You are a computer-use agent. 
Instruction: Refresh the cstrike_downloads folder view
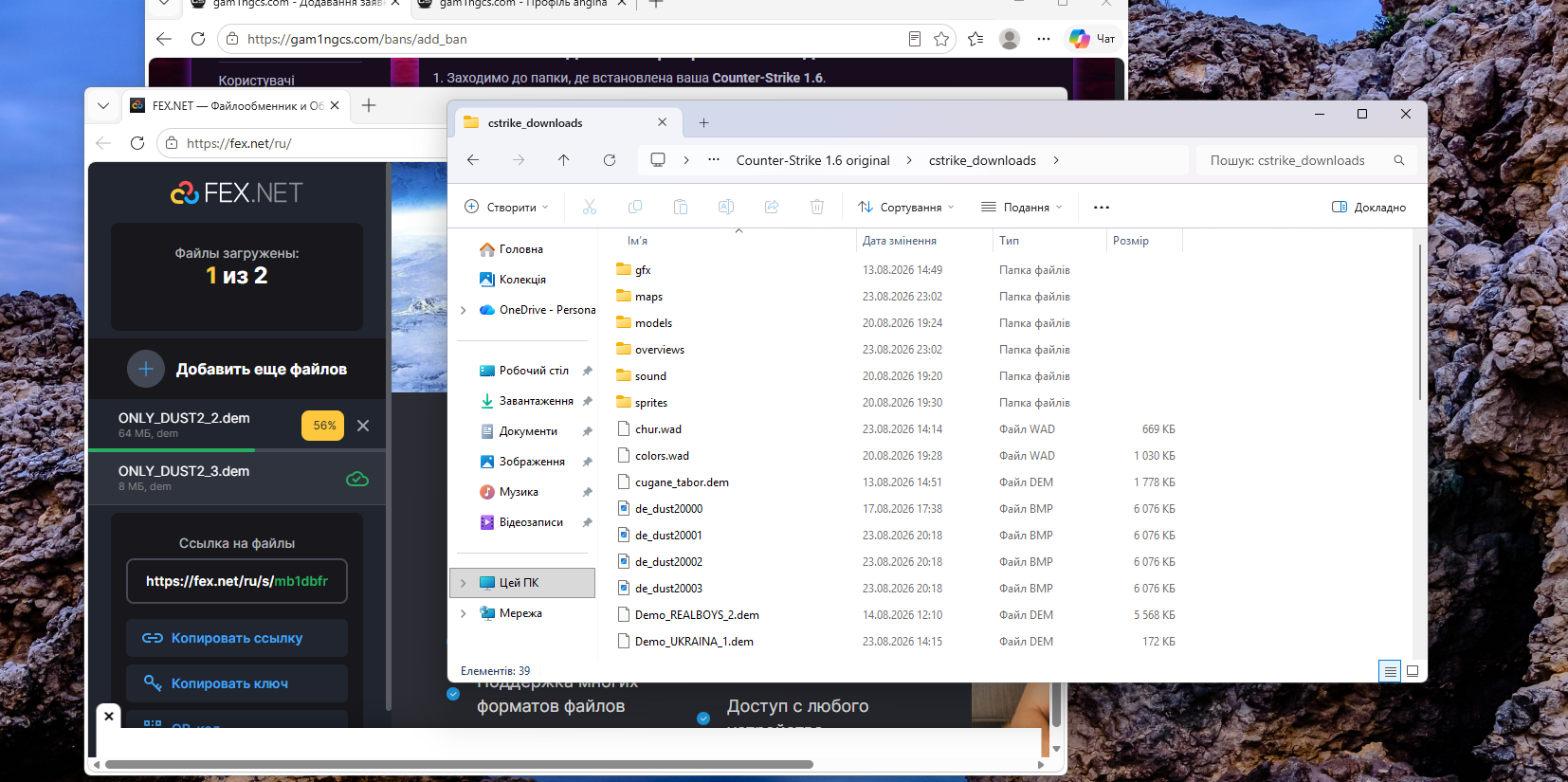pyautogui.click(x=610, y=160)
